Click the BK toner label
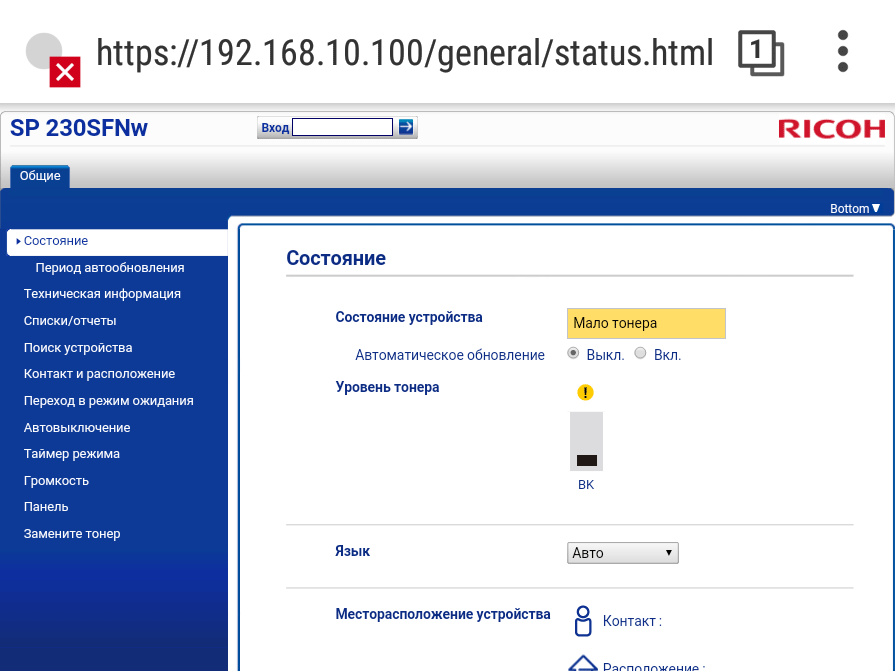 coord(586,485)
